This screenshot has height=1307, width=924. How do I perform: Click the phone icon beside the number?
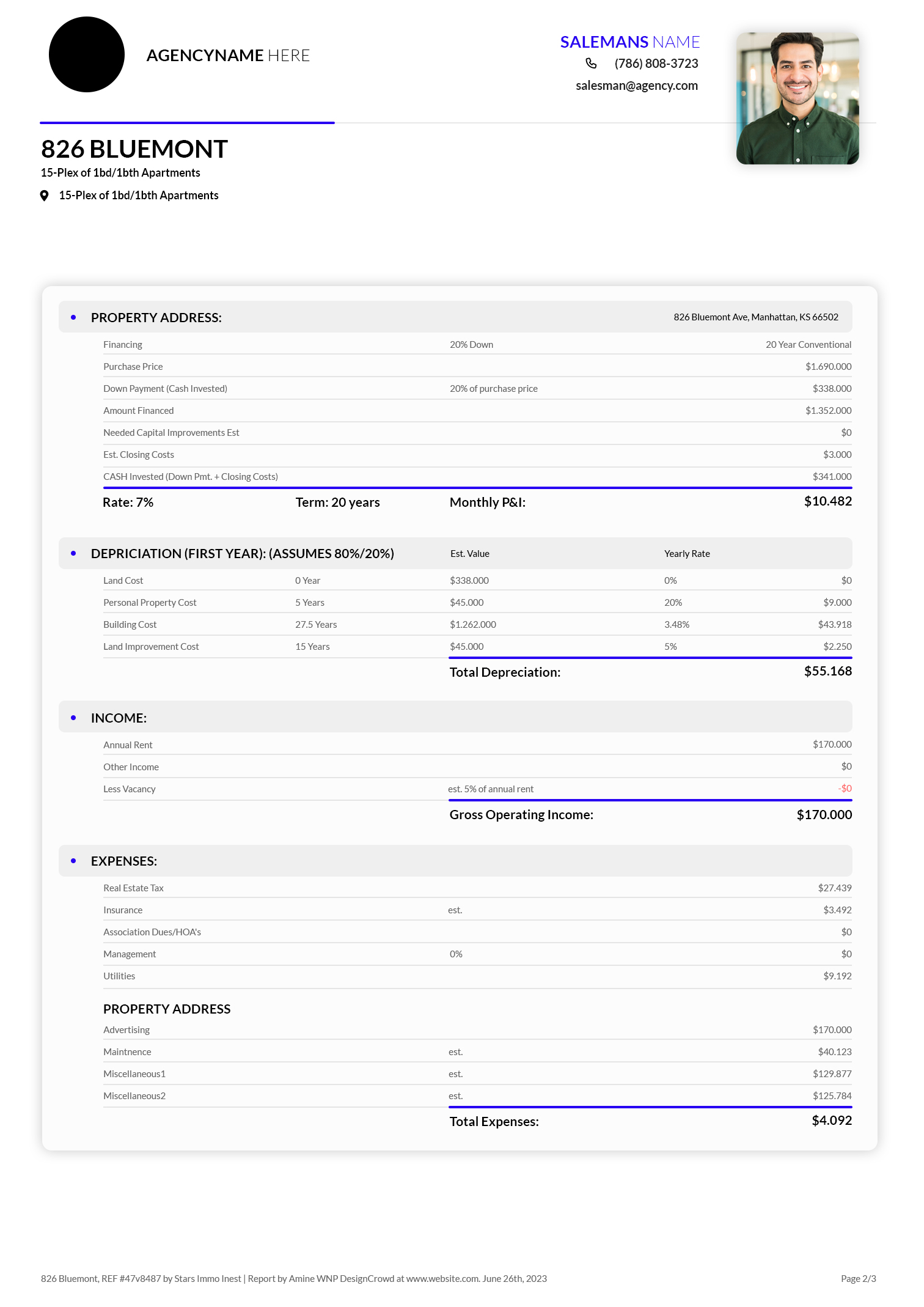click(591, 64)
